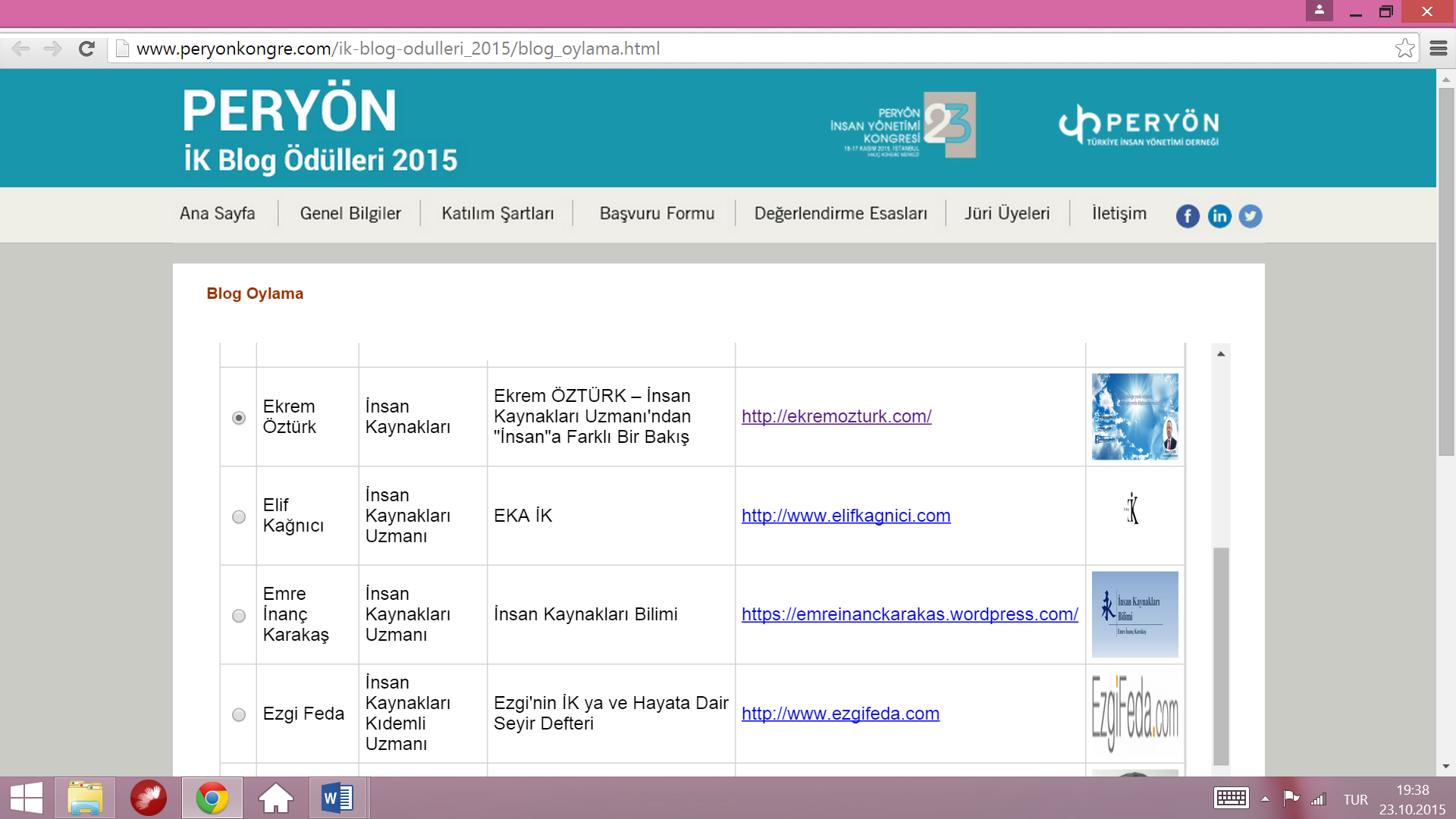Screen dimensions: 1456x819
Task: Open the Facebook social icon
Action: pos(1188,216)
